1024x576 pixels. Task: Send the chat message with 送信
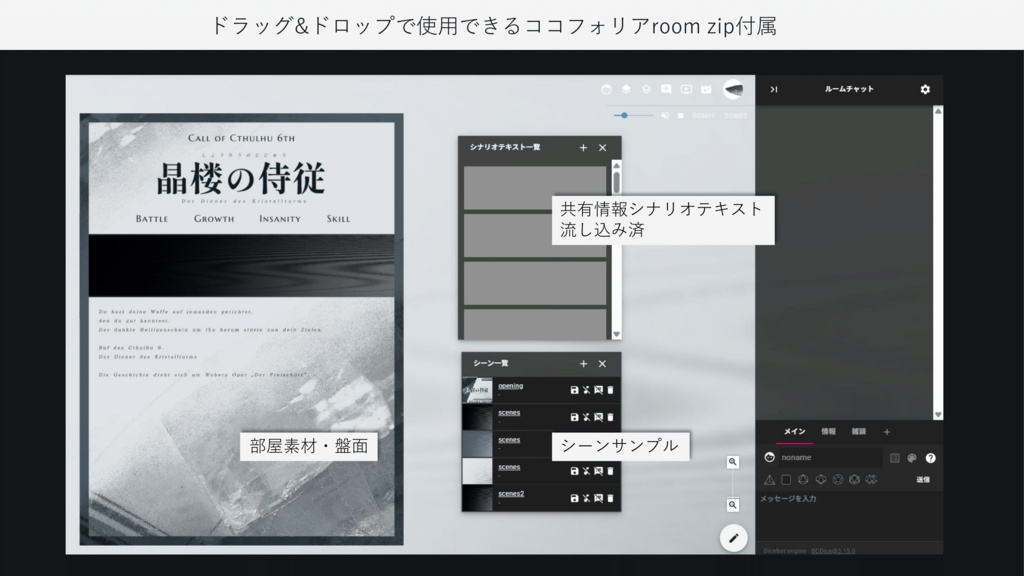tap(923, 480)
